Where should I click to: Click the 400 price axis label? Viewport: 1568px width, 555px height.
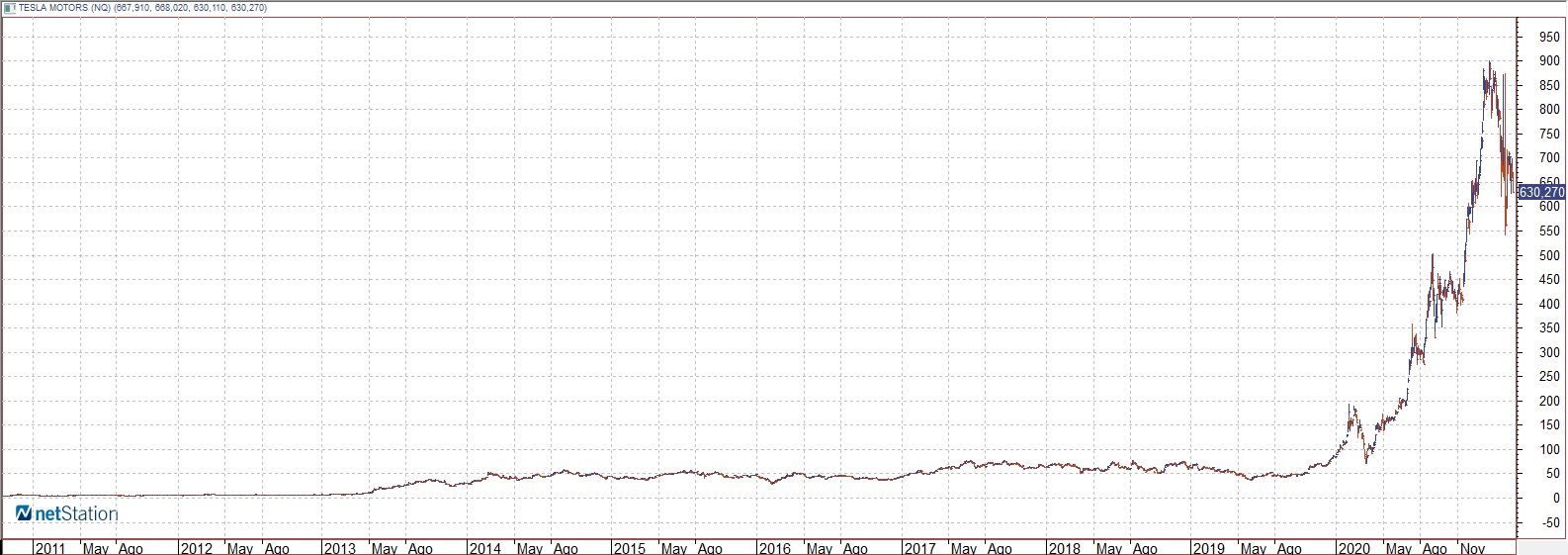point(1551,305)
